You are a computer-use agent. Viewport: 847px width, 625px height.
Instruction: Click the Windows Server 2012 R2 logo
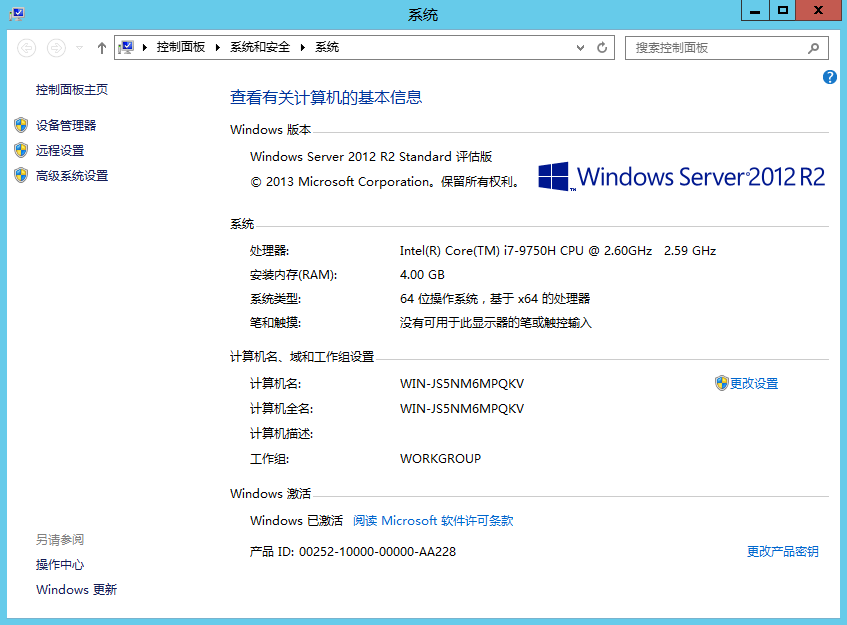pyautogui.click(x=682, y=177)
